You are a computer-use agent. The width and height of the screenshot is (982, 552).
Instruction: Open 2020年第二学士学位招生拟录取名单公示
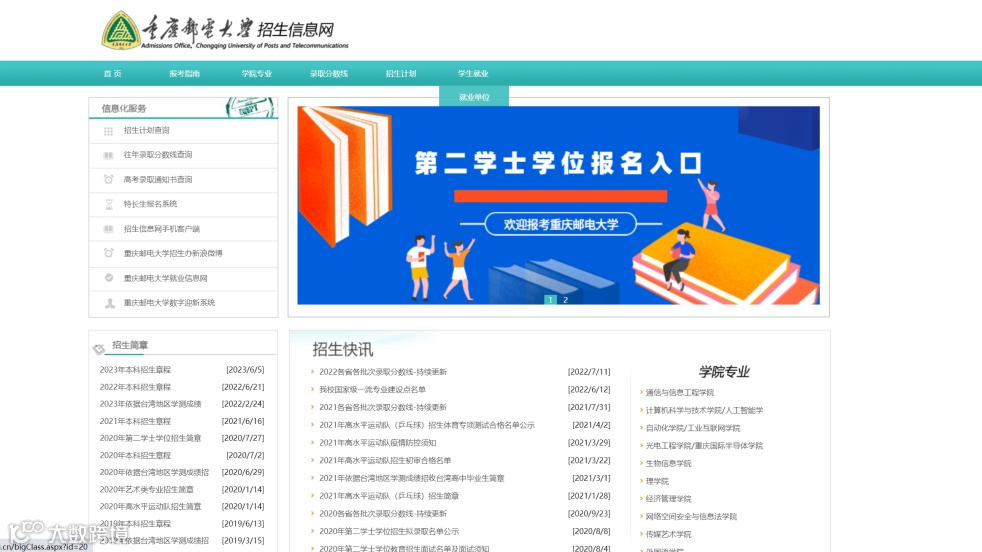[389, 531]
